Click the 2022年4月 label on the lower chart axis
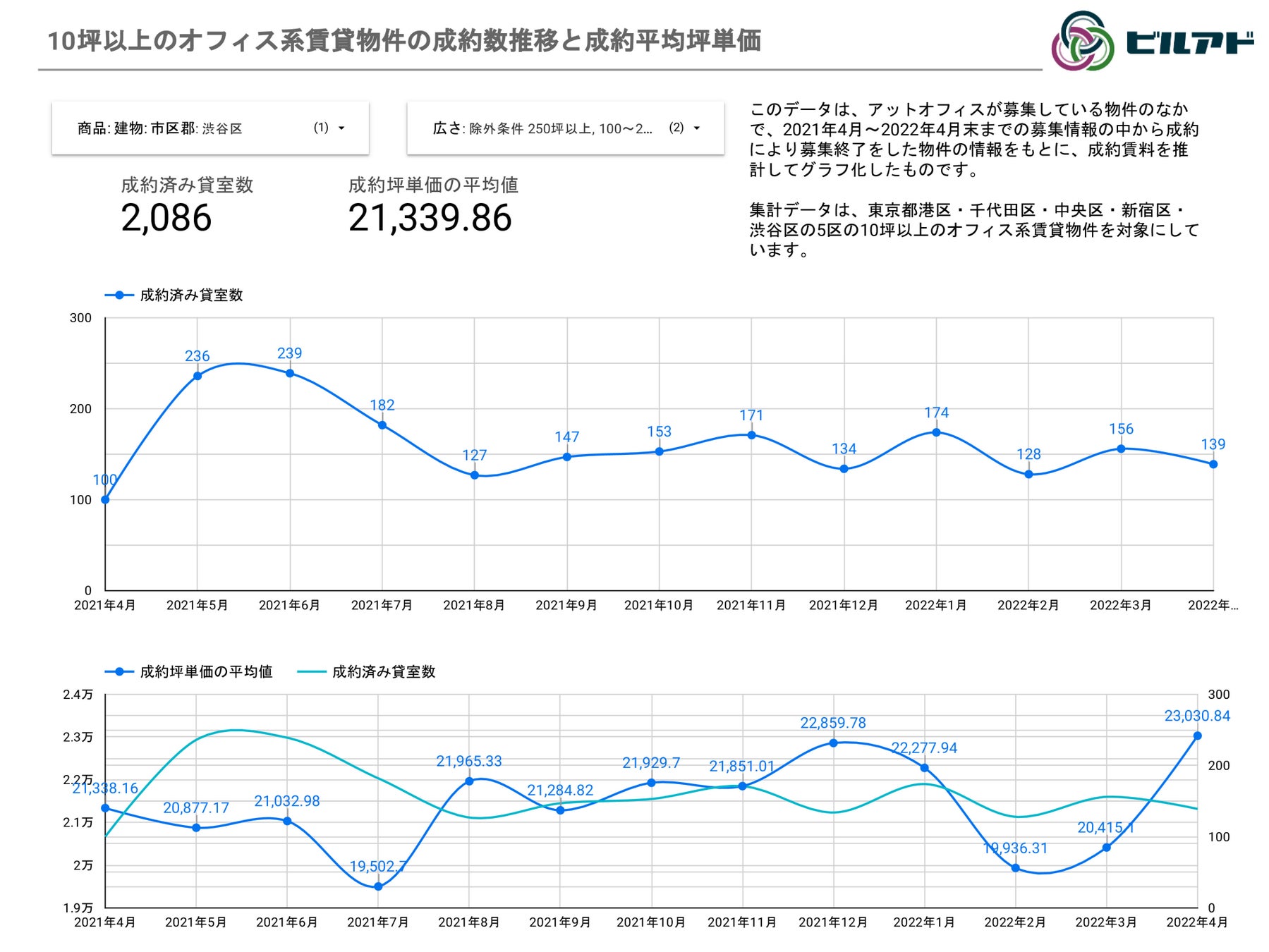 [x=1197, y=922]
